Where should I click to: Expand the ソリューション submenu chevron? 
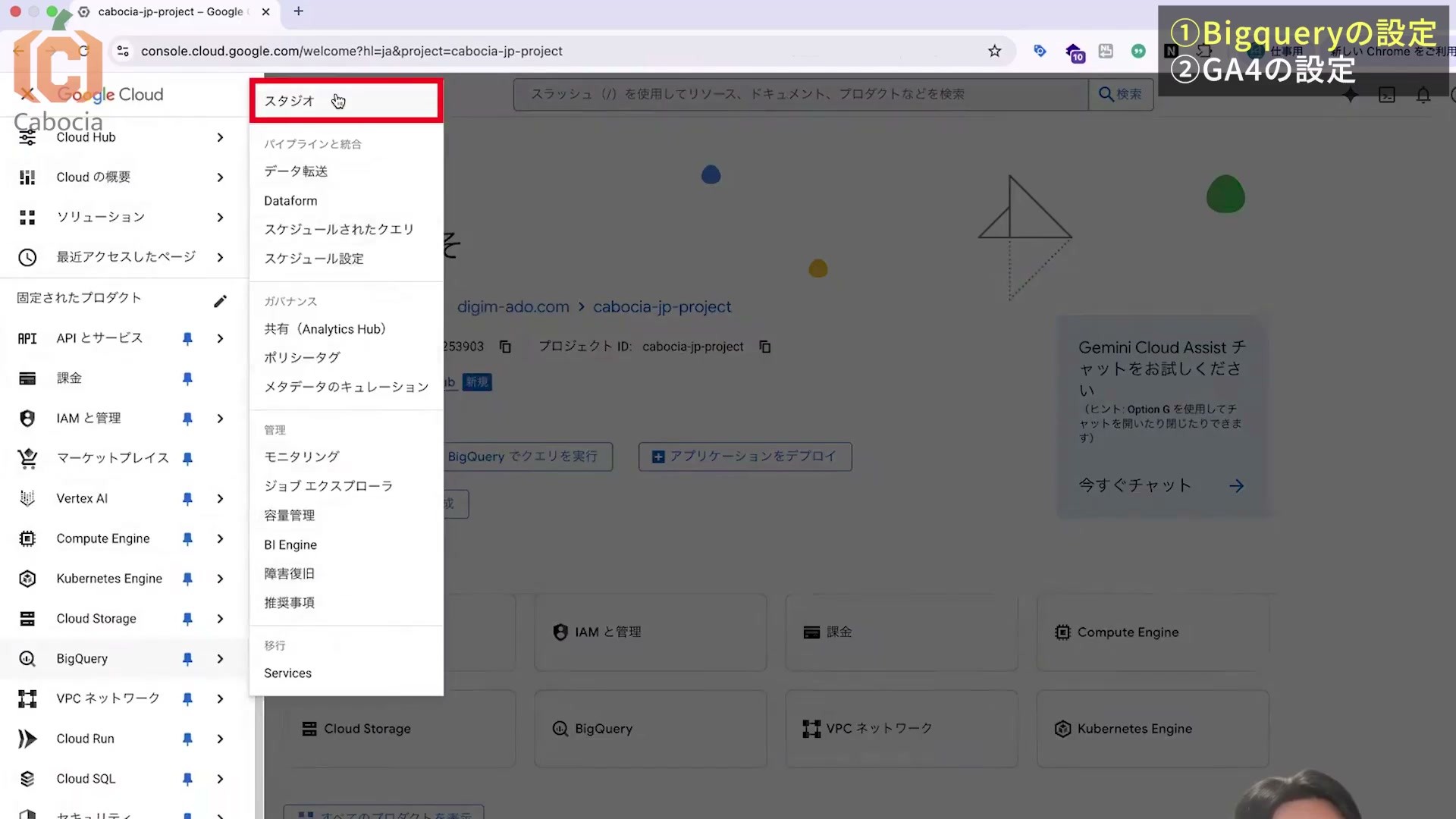(220, 218)
